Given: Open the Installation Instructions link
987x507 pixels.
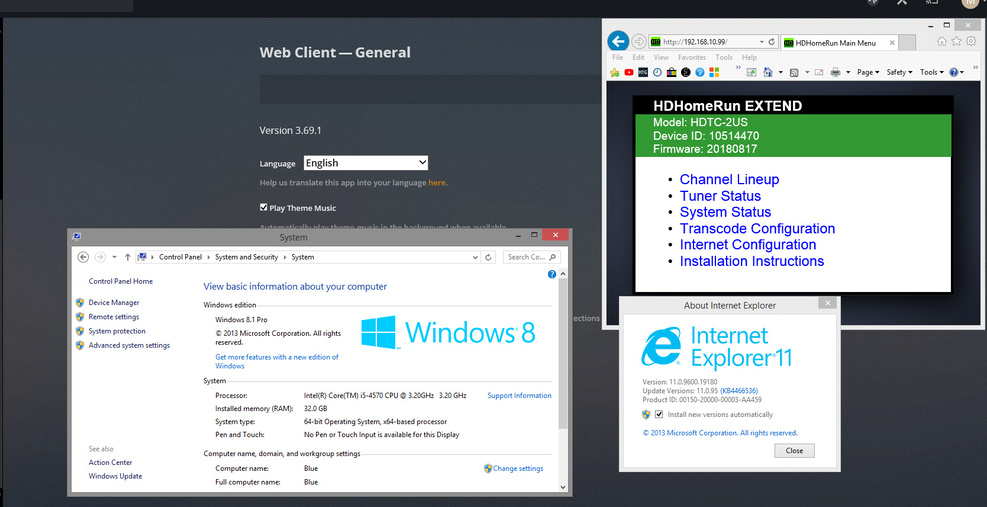Looking at the screenshot, I should (752, 261).
